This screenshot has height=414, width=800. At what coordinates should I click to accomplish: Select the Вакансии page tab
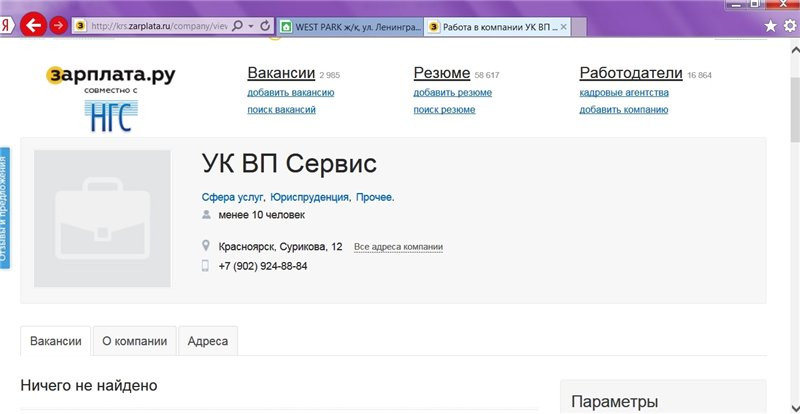point(56,341)
